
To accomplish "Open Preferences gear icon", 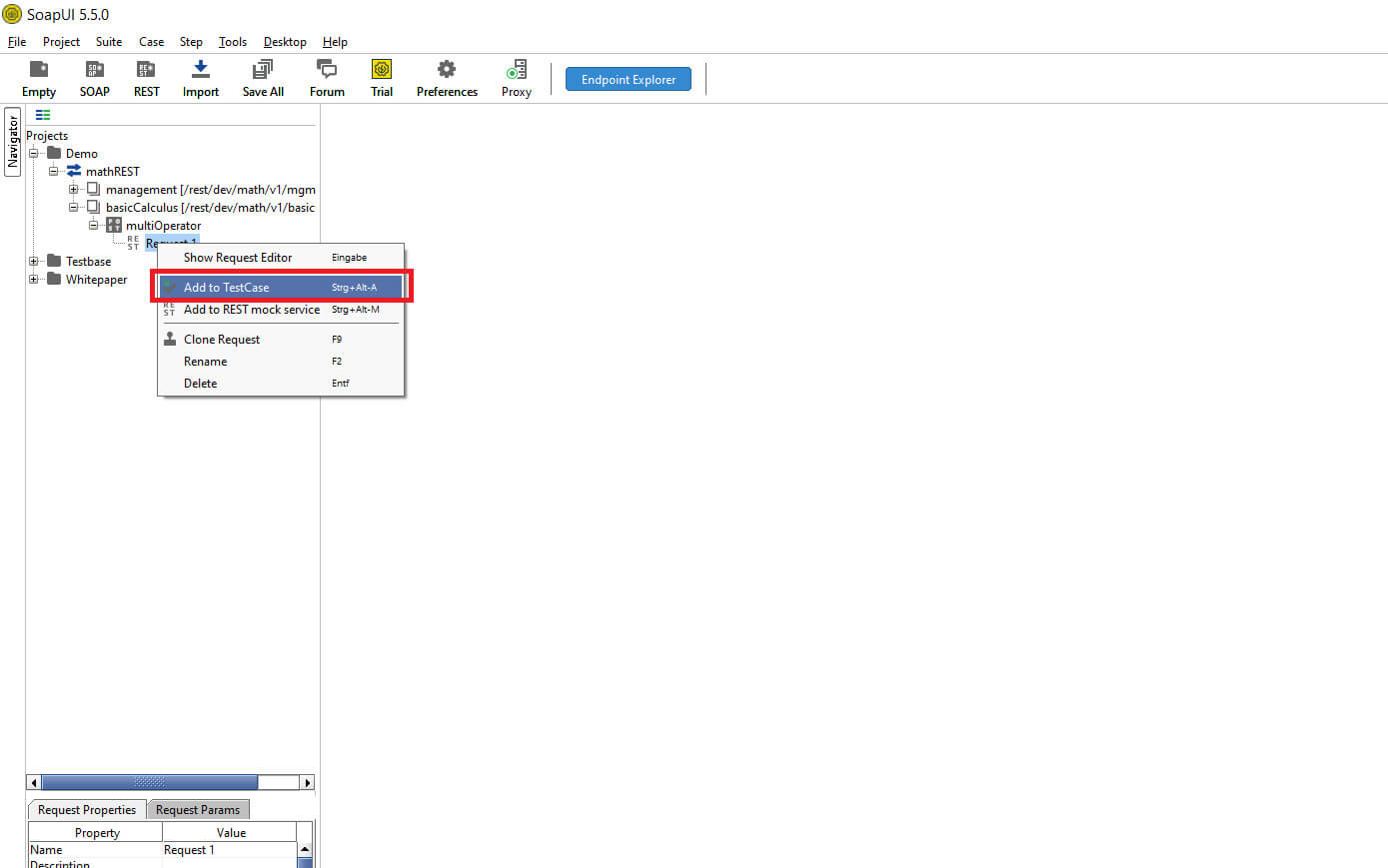I will tap(447, 69).
